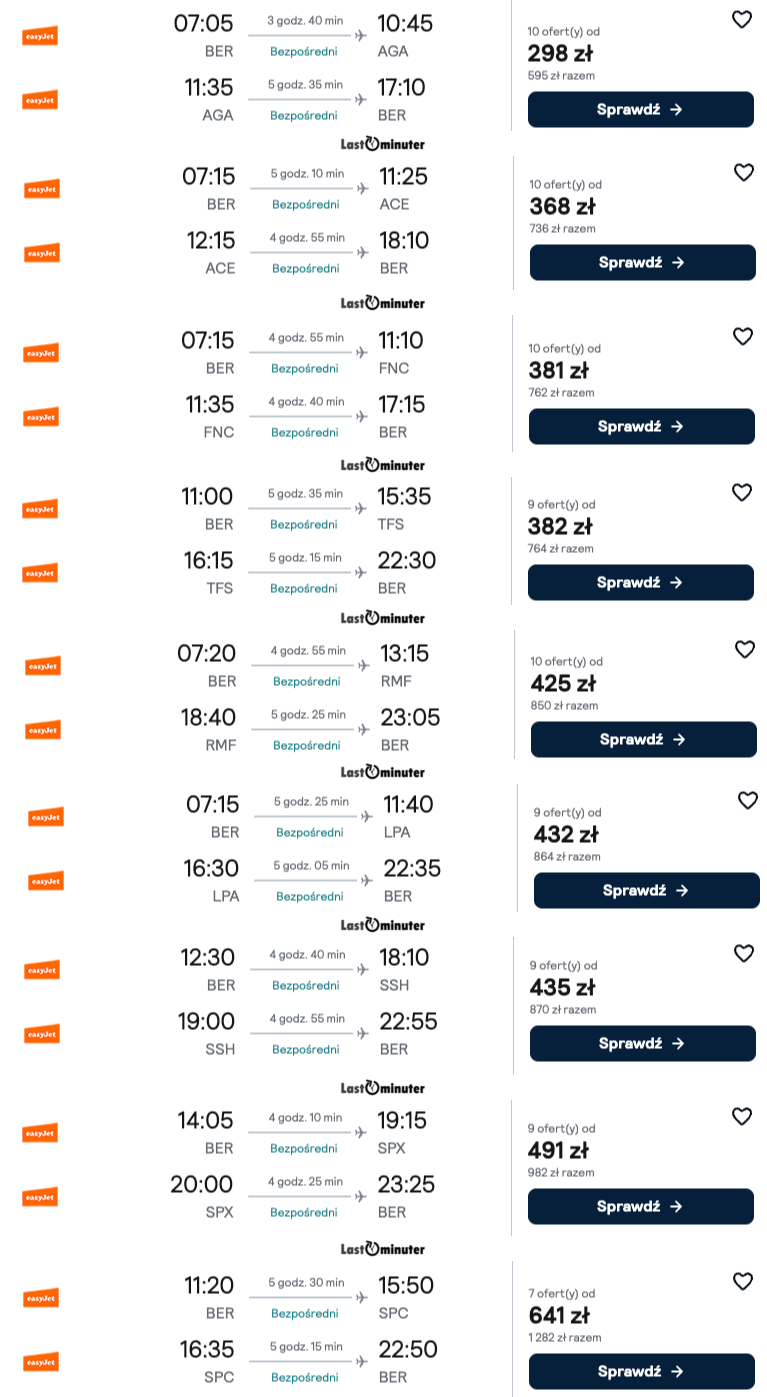Save the 368 zł ACE flight with heart
The height and width of the screenshot is (1397, 767).
tap(743, 172)
